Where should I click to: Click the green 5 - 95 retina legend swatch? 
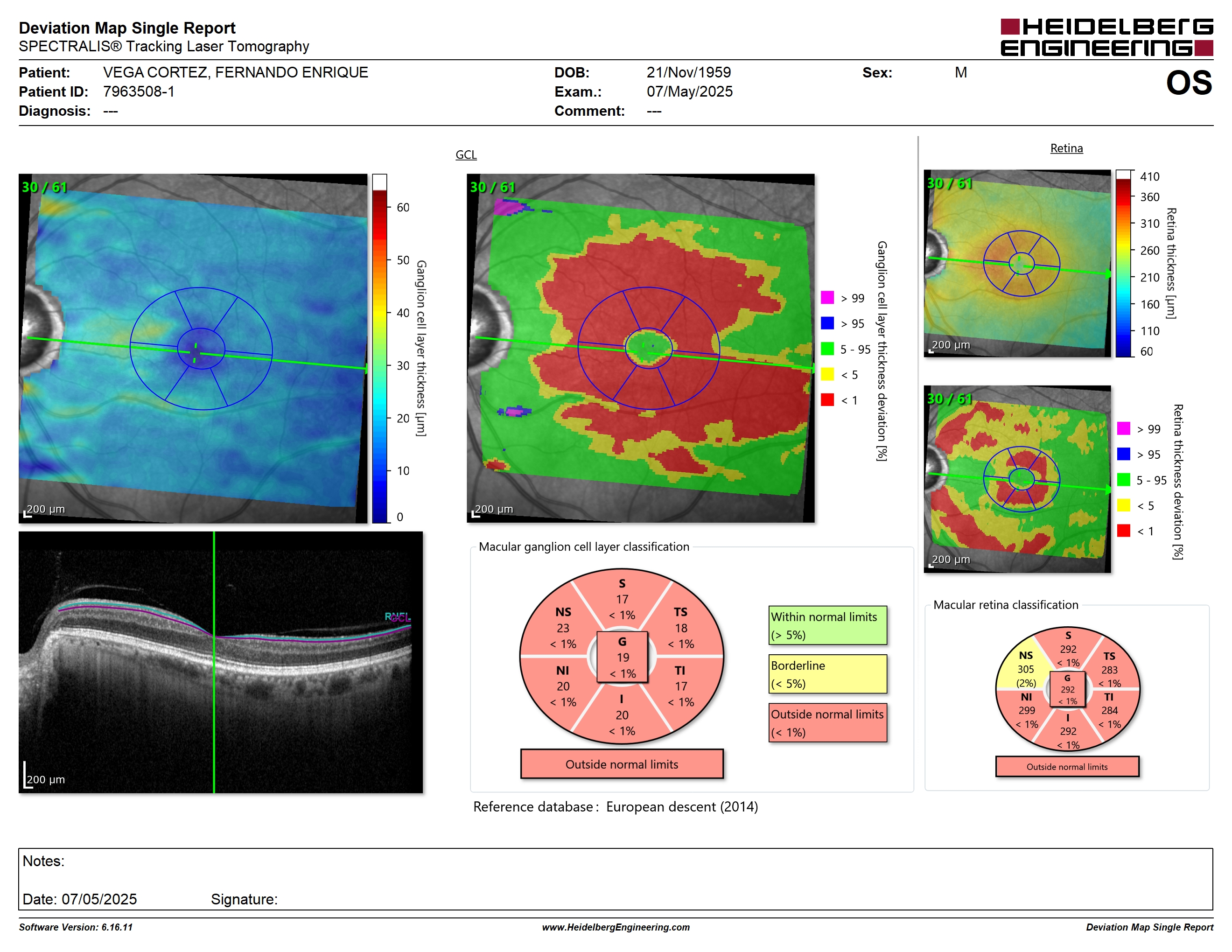click(1123, 479)
